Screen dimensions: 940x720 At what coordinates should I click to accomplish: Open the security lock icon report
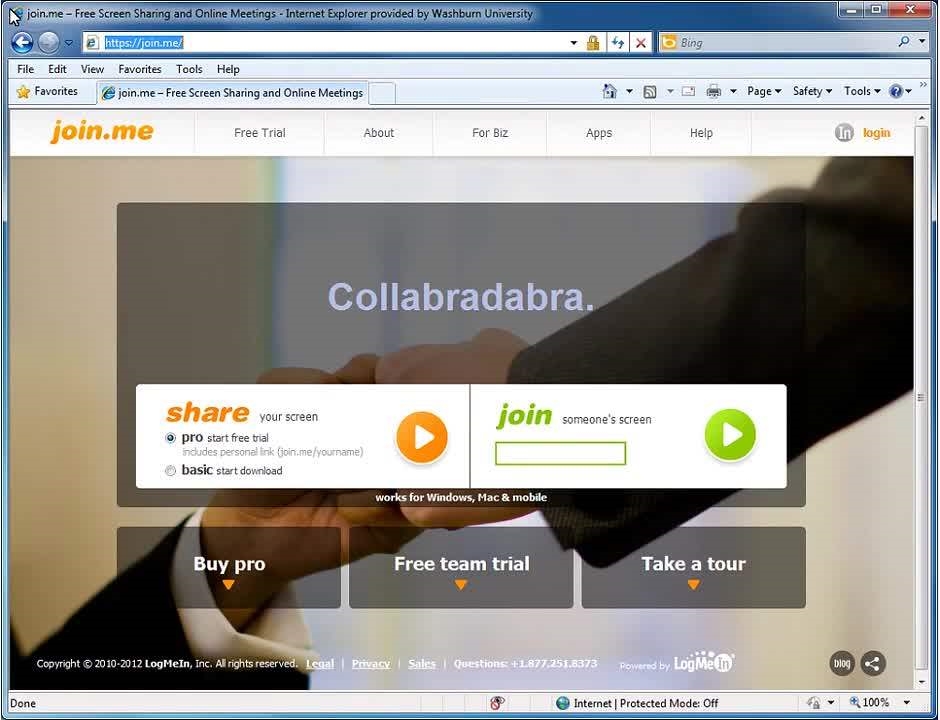click(593, 43)
